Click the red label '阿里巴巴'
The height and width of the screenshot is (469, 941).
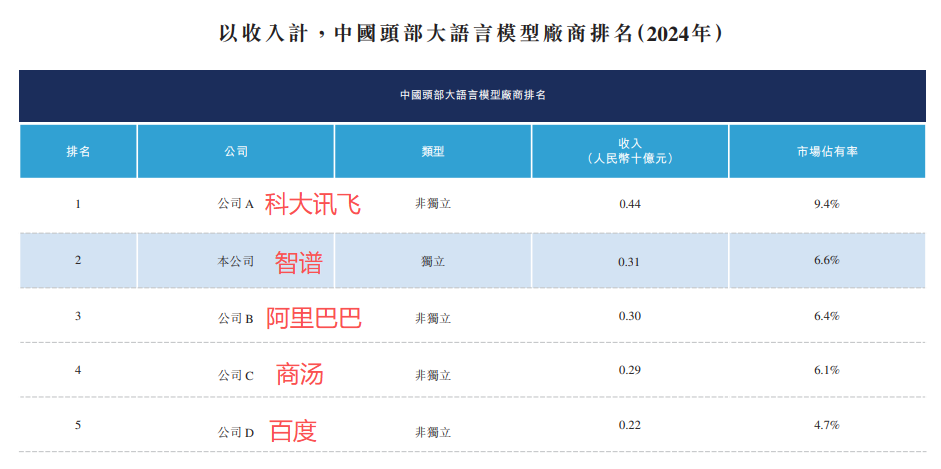coord(314,318)
